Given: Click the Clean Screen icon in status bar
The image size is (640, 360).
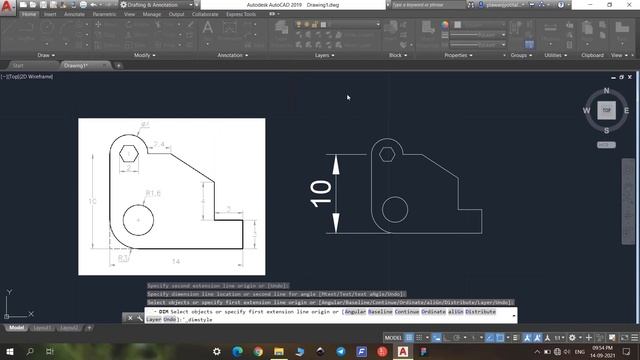Looking at the screenshot, I should point(624,338).
